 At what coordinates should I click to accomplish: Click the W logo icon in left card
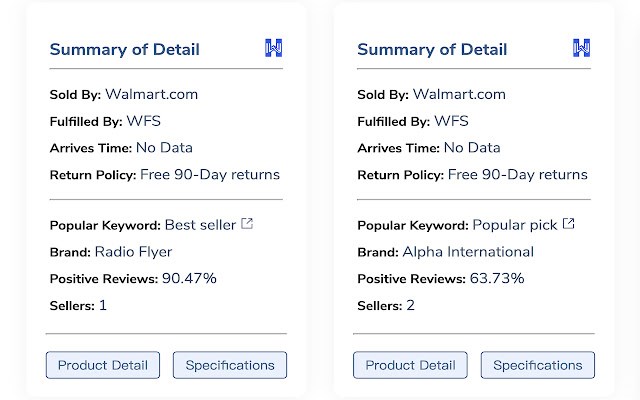point(274,48)
